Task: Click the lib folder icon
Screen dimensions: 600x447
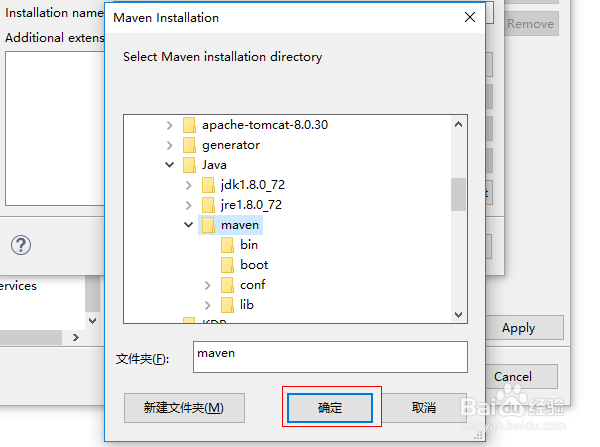Action: click(x=227, y=304)
